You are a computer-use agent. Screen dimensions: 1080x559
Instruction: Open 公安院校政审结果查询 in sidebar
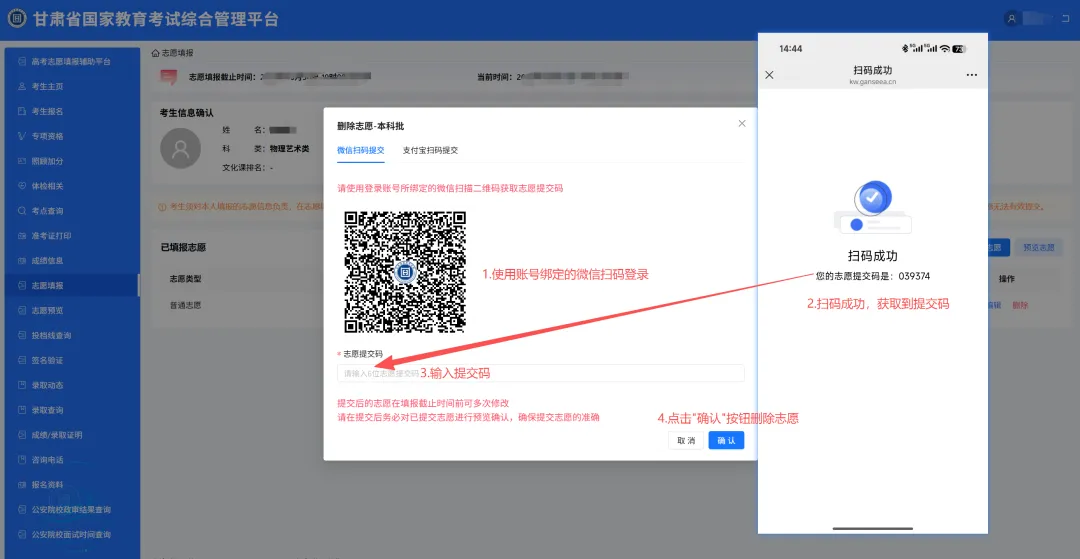(x=71, y=510)
